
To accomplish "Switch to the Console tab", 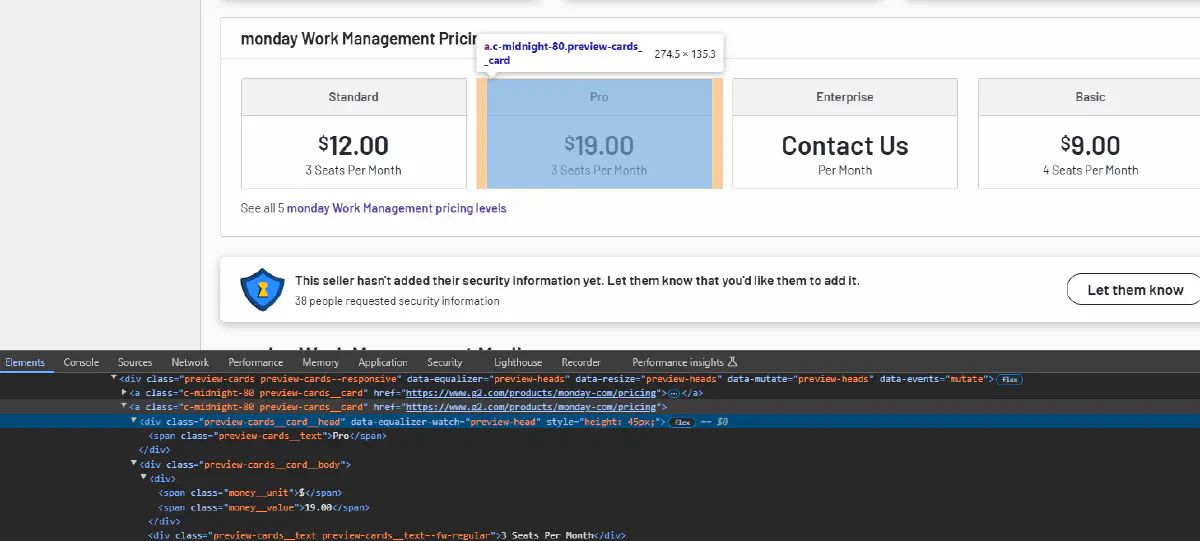I will (81, 362).
